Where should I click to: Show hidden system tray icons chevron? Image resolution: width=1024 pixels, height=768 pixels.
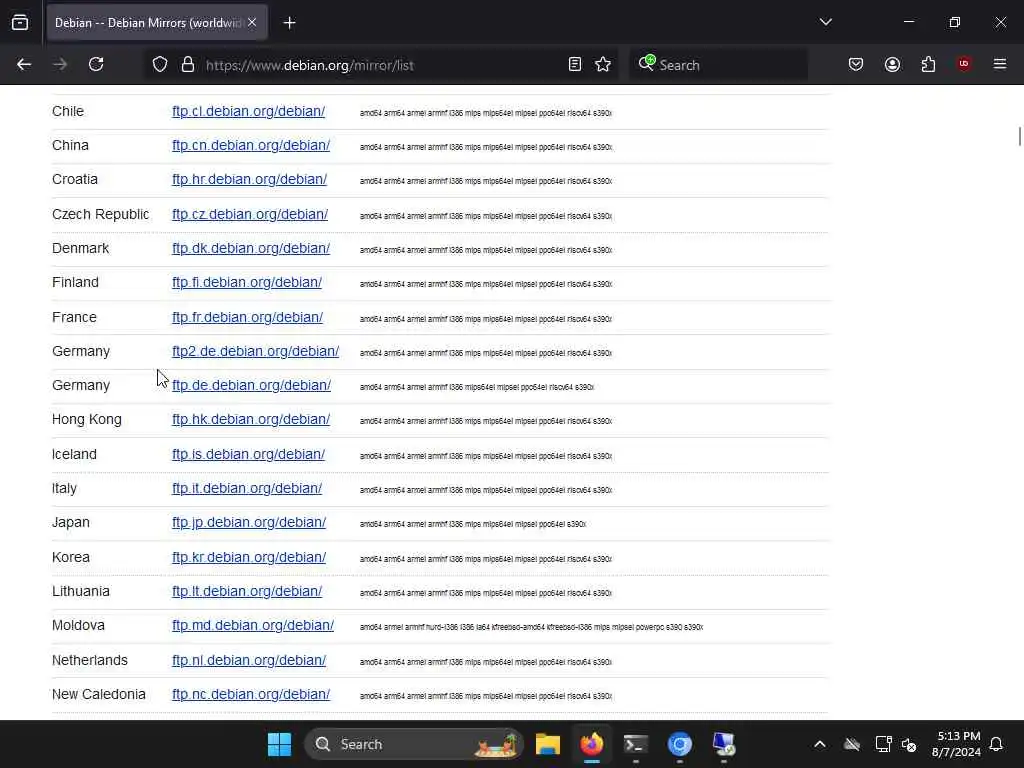820,744
